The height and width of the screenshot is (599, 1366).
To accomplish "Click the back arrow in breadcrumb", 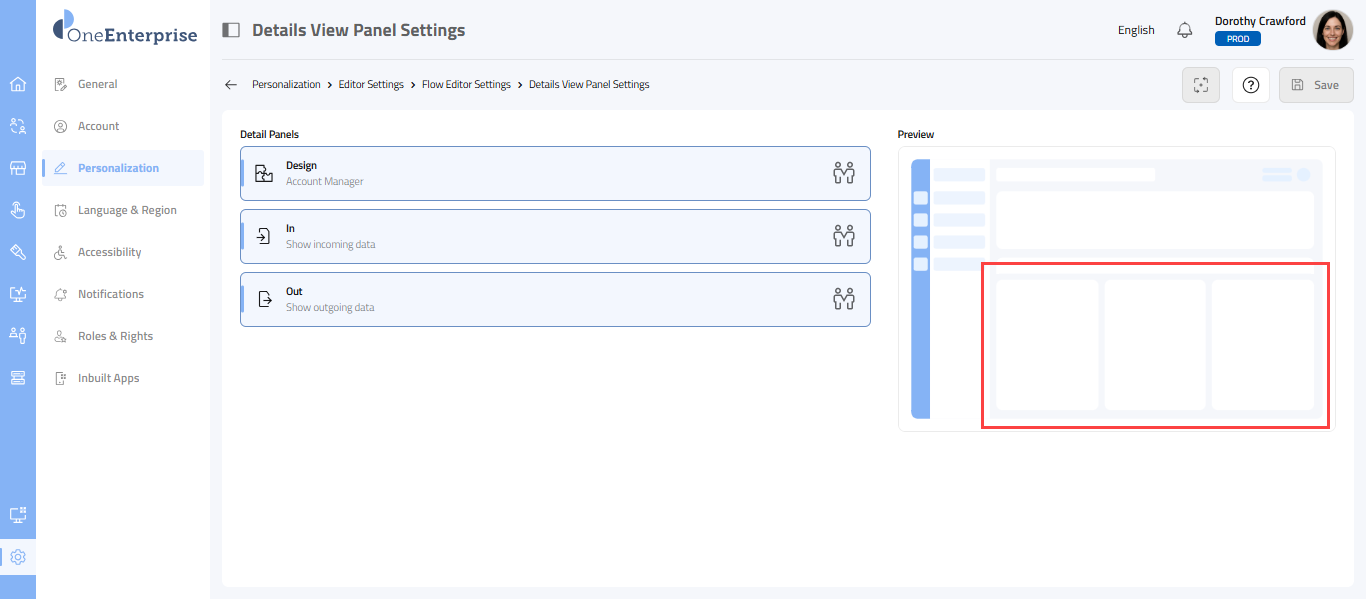I will point(231,85).
